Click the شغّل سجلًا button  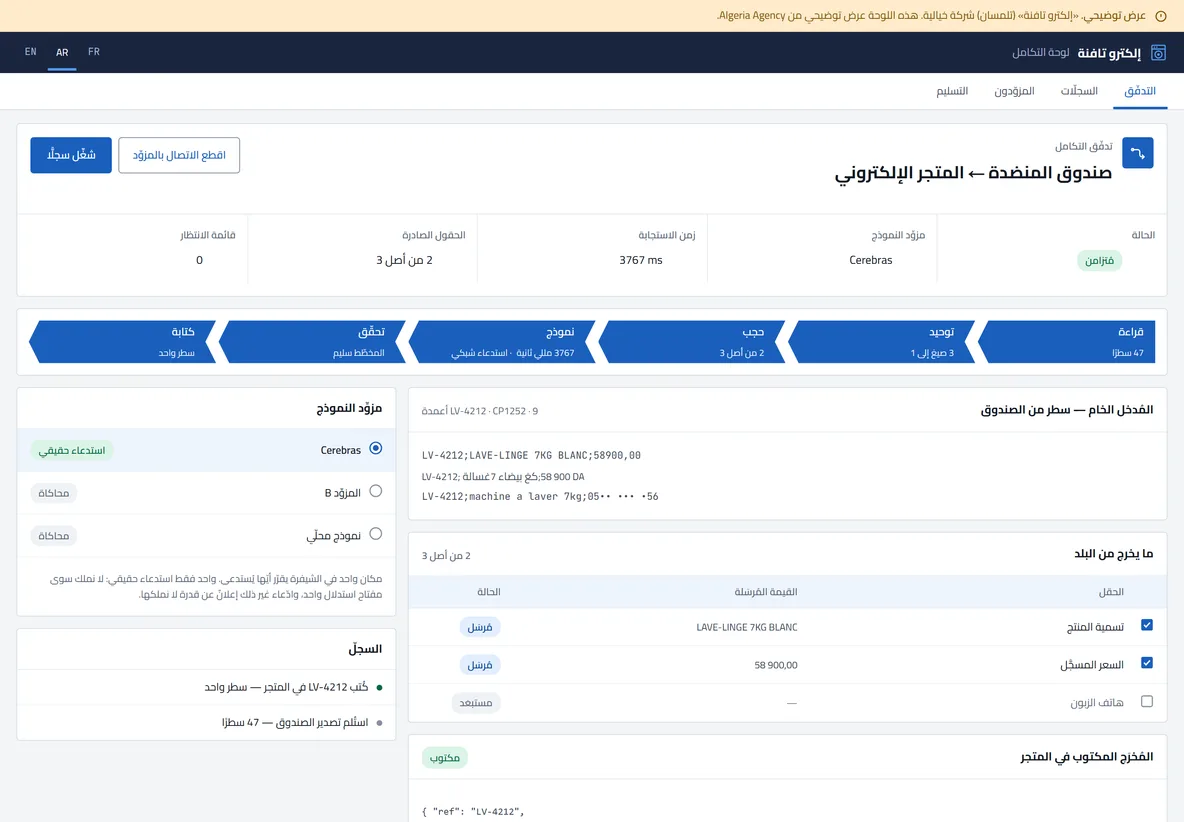[x=71, y=155]
